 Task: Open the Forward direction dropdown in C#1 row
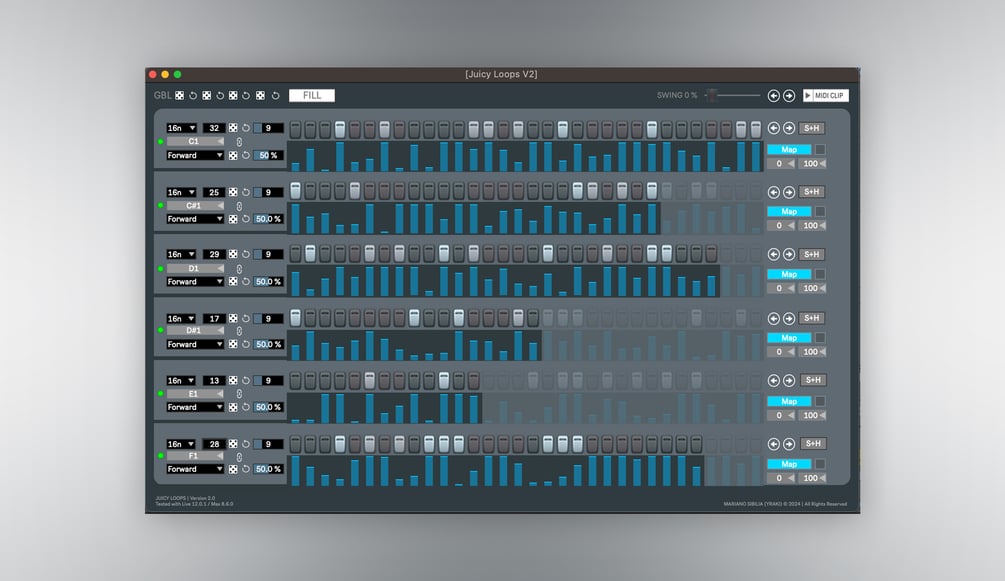point(195,219)
